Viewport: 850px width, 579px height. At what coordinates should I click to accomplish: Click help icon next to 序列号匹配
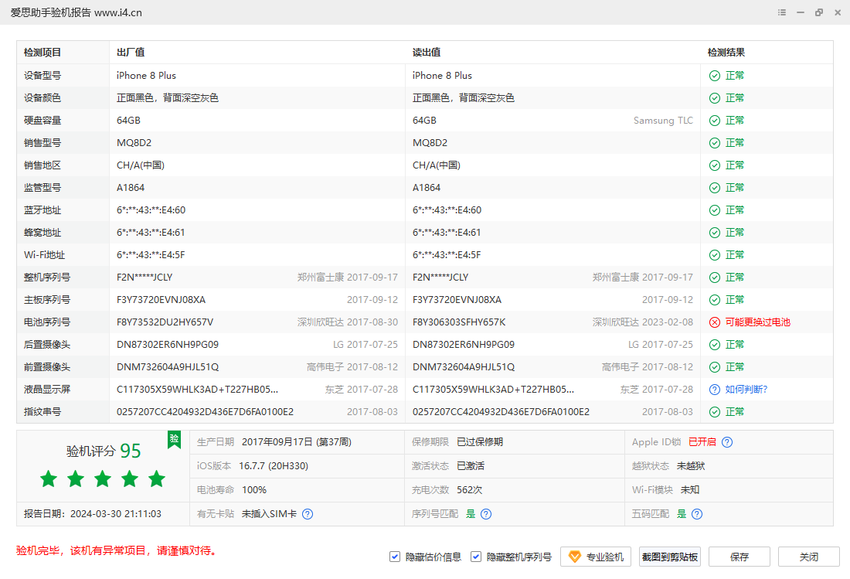(x=486, y=514)
